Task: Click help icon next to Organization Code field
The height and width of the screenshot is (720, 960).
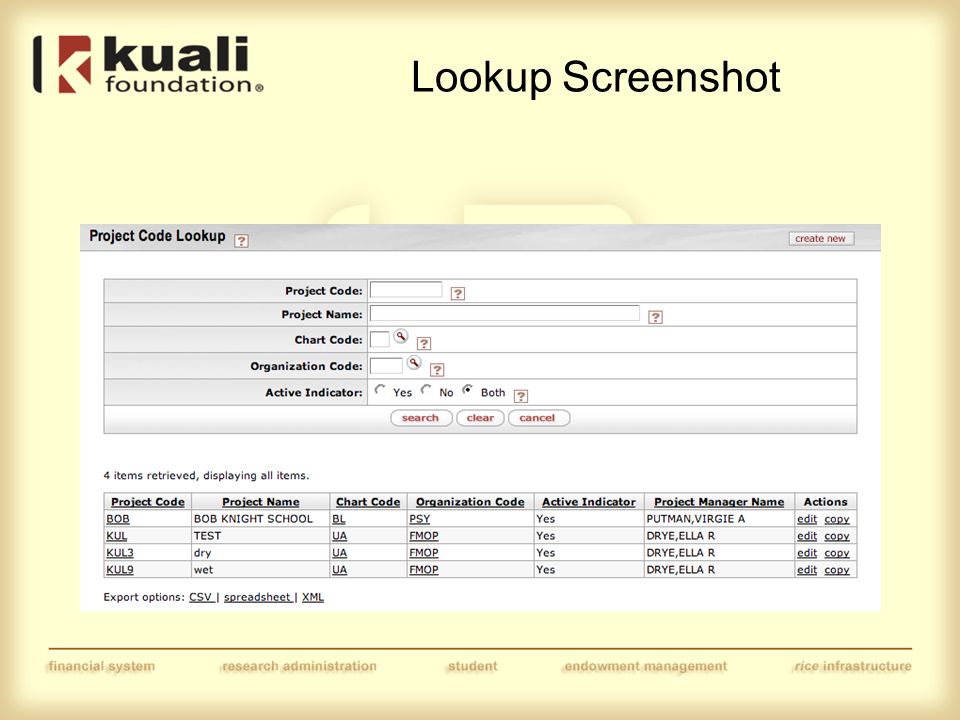Action: tap(437, 370)
